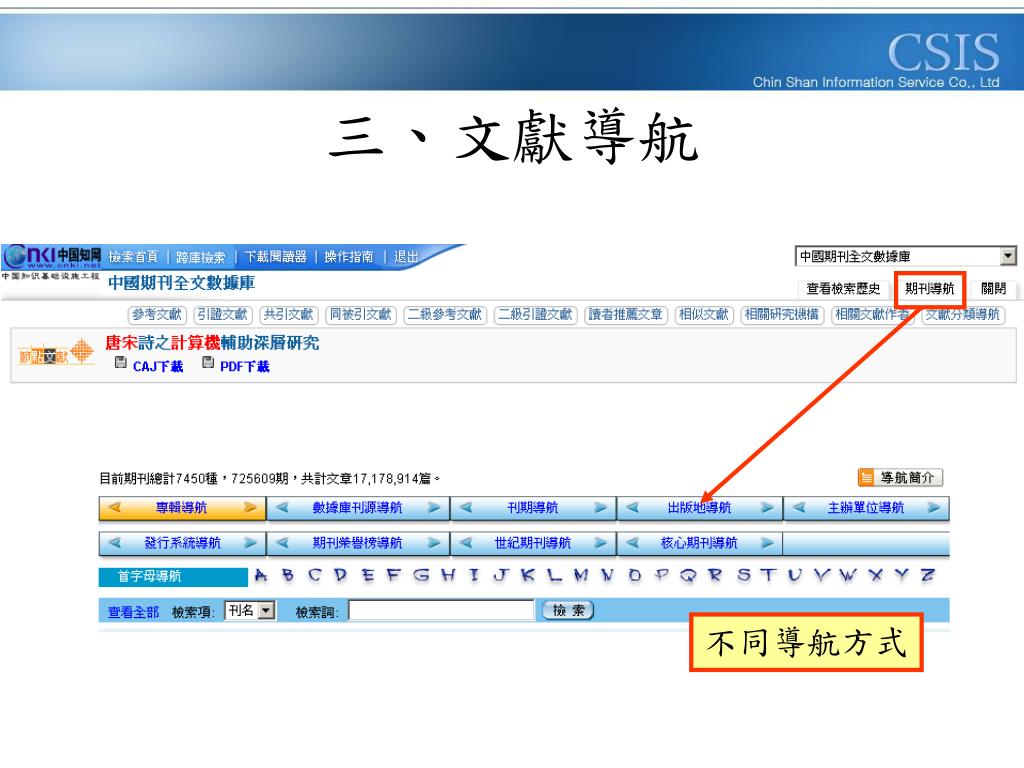Open the 二級參考文獻 tab

(x=445, y=315)
